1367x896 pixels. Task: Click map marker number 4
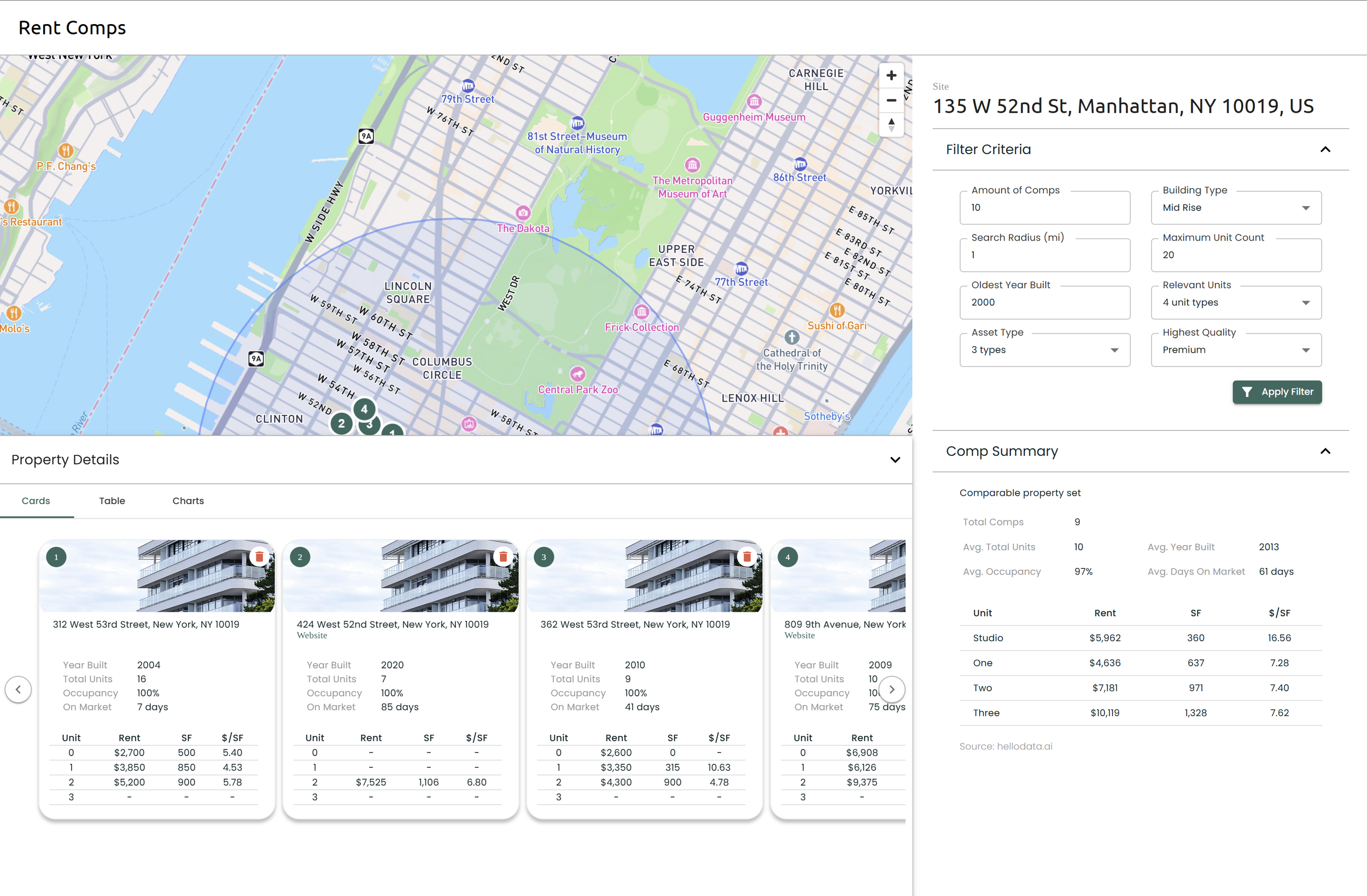pyautogui.click(x=364, y=409)
